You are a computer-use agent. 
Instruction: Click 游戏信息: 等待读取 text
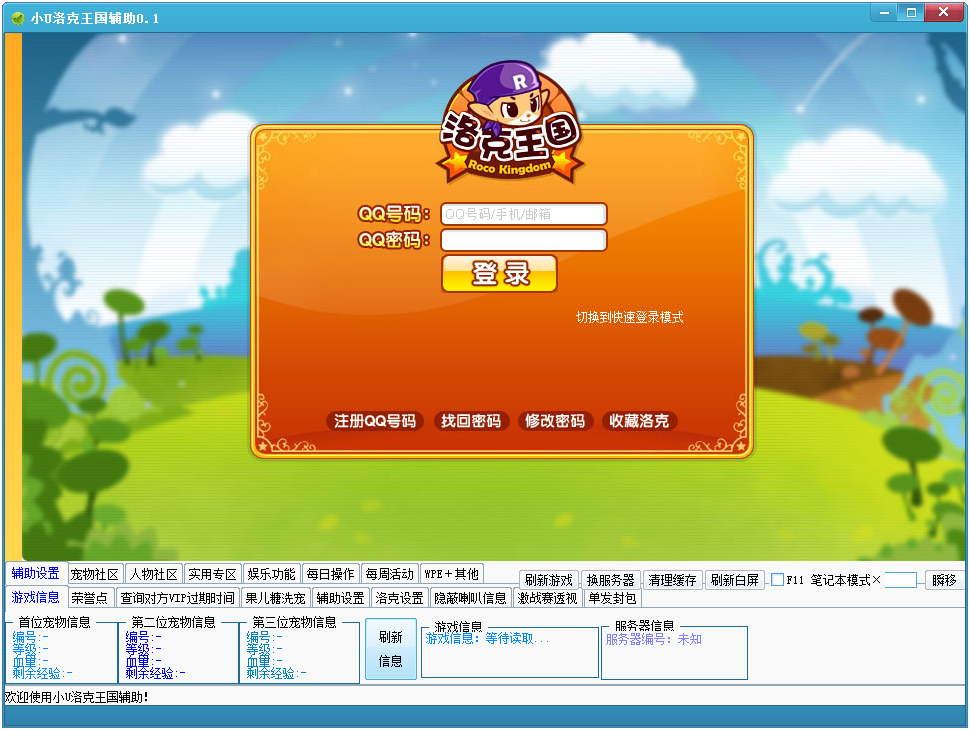pyautogui.click(x=487, y=639)
